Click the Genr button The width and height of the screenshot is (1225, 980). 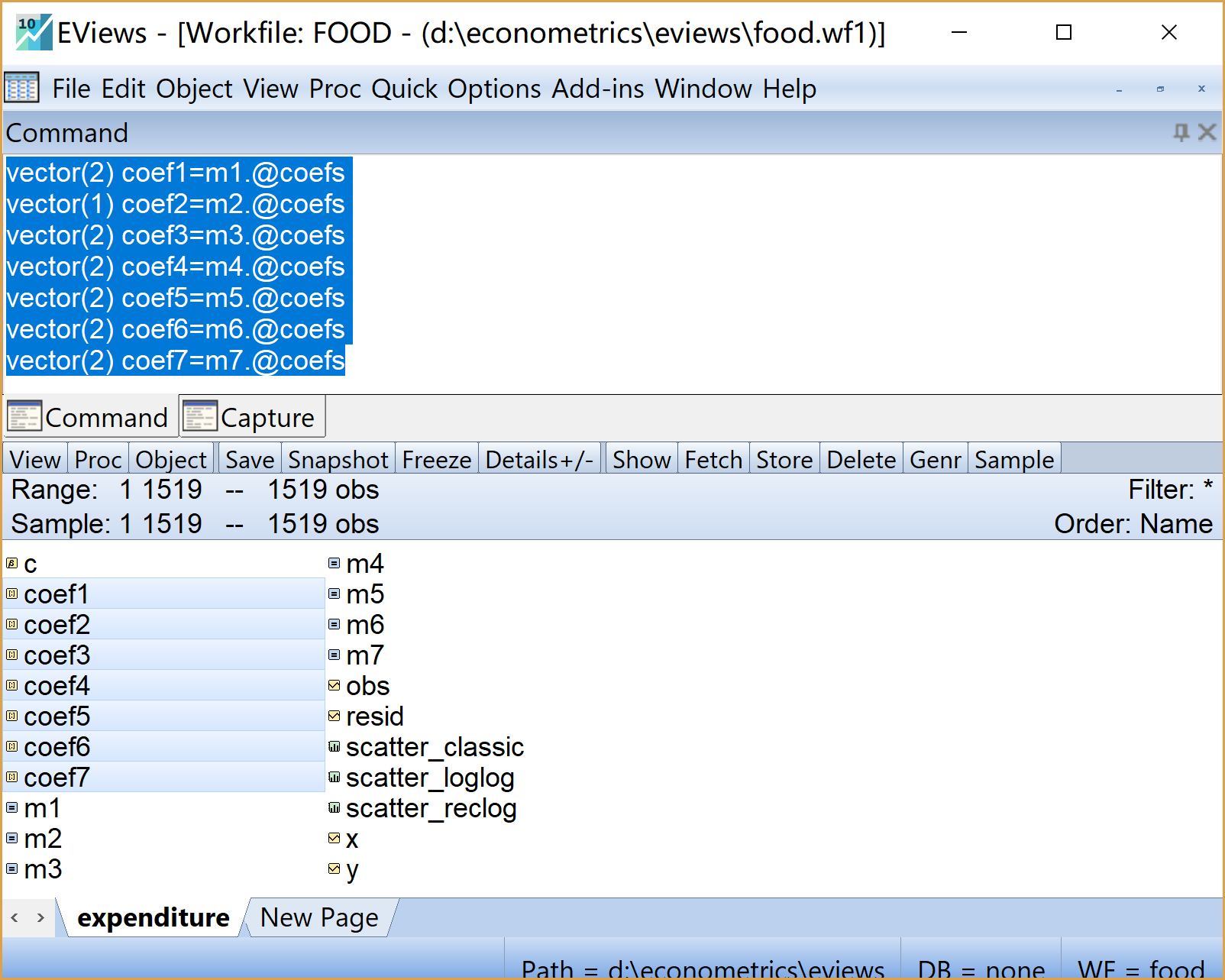[x=935, y=460]
